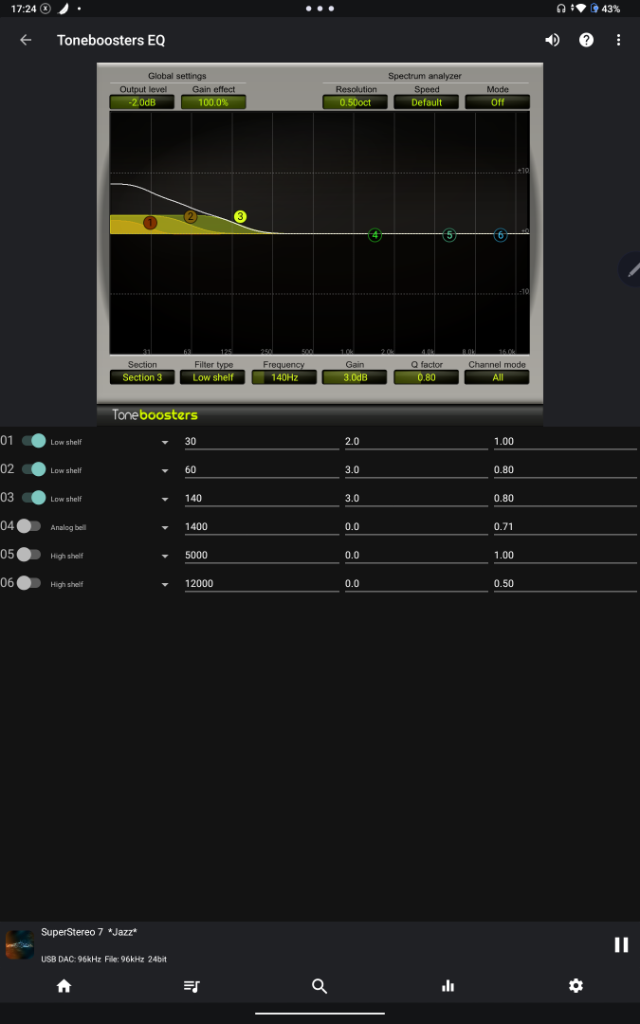Select EQ node 1 on the graph
The image size is (640, 1024).
[150, 223]
